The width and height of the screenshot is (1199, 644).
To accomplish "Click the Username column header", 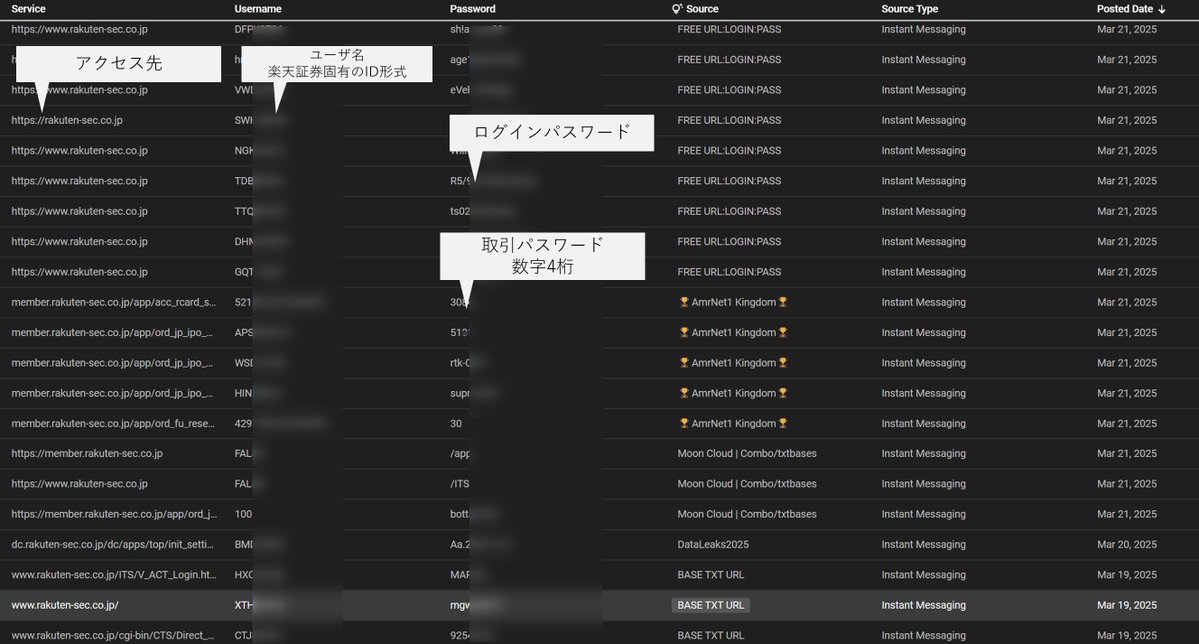I will (x=258, y=9).
